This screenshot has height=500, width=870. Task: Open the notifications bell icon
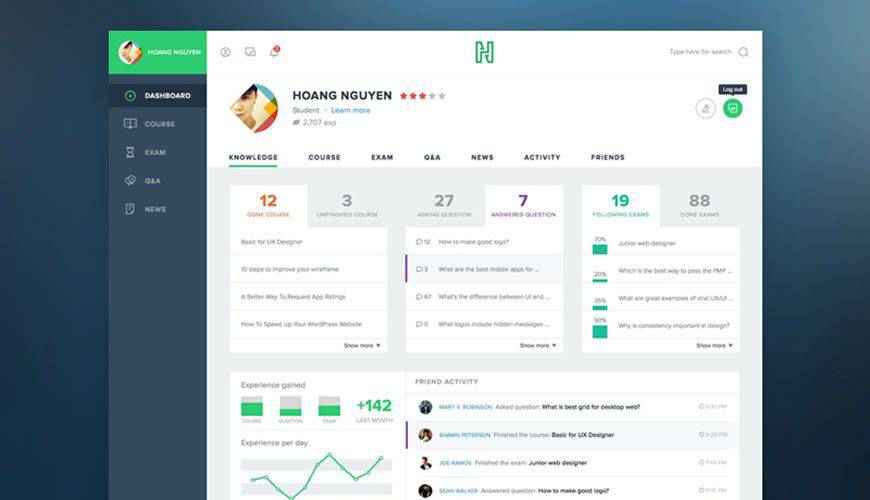coord(274,52)
